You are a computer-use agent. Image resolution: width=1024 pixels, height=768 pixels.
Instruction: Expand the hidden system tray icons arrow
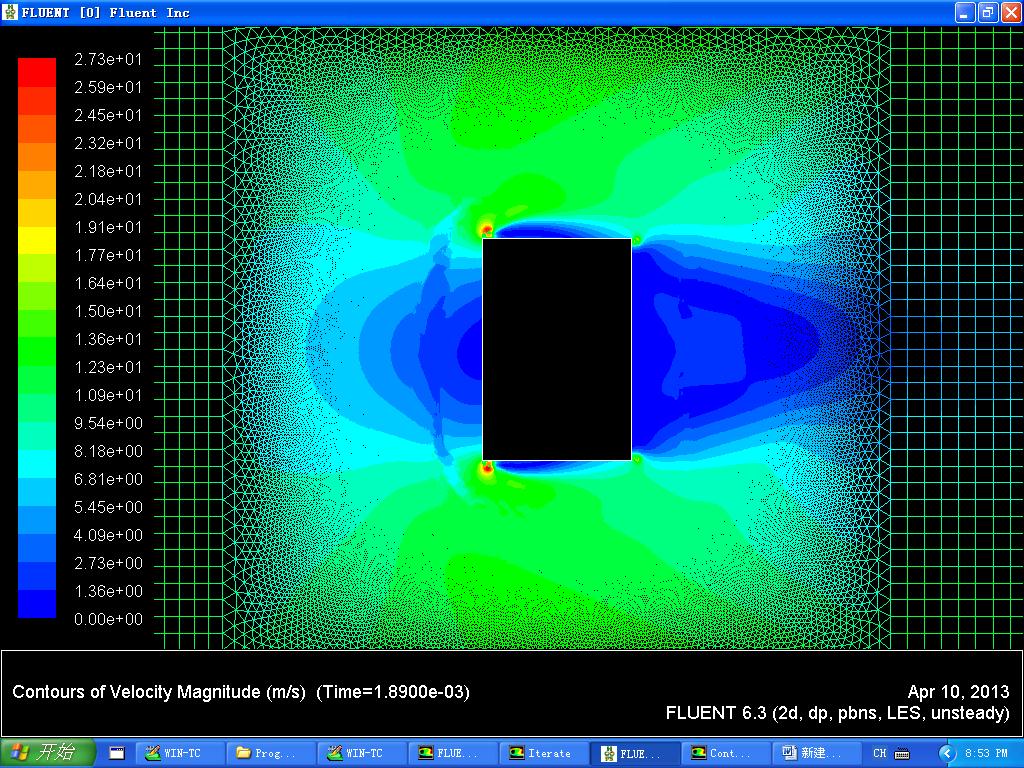coord(946,753)
